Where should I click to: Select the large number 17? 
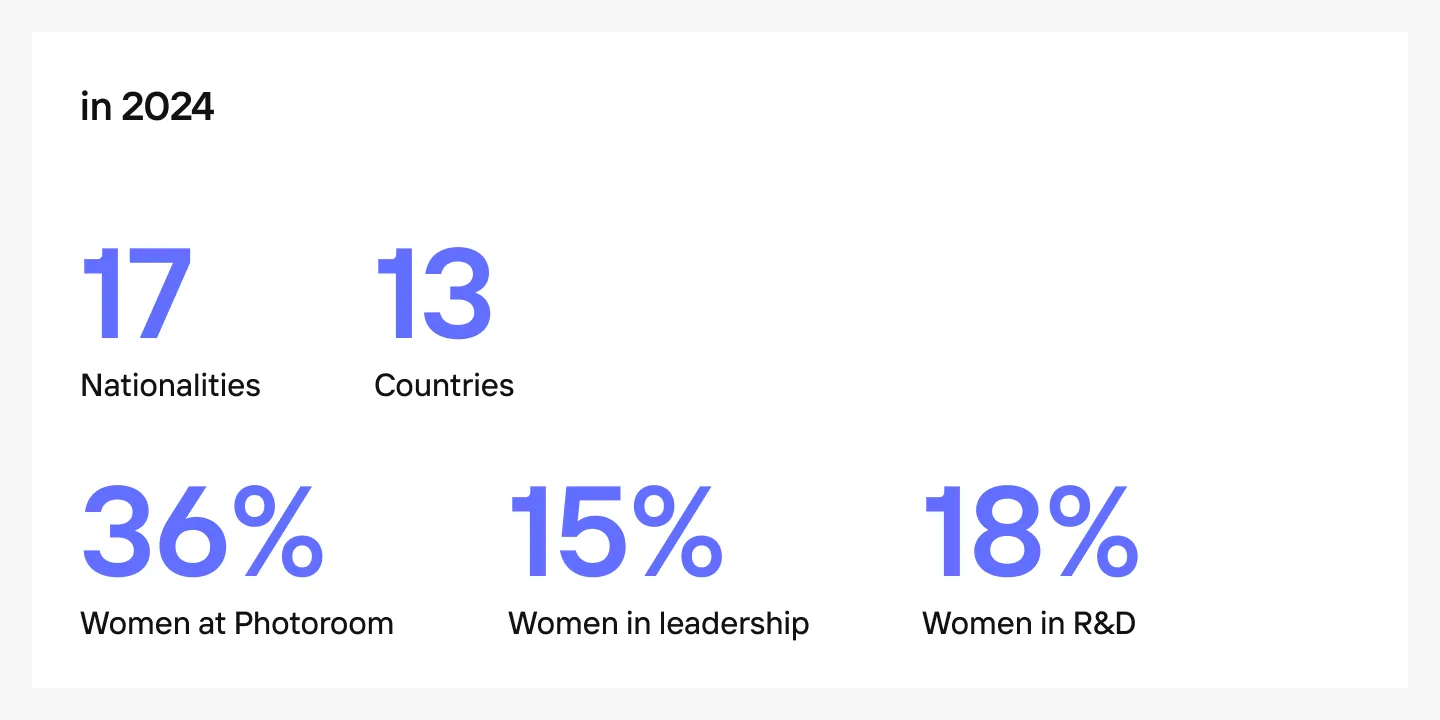(x=135, y=295)
